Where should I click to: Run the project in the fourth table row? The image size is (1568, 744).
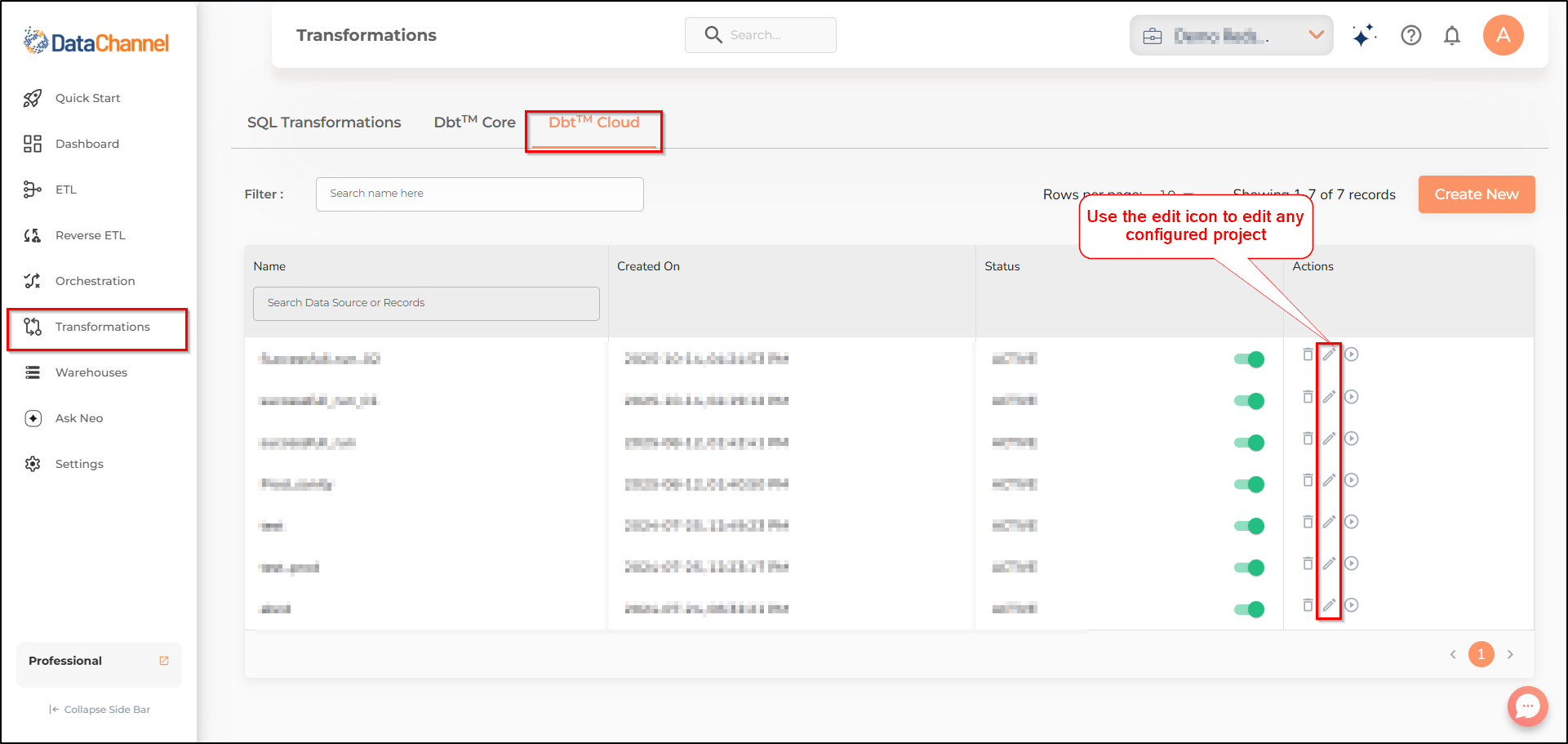pos(1352,480)
